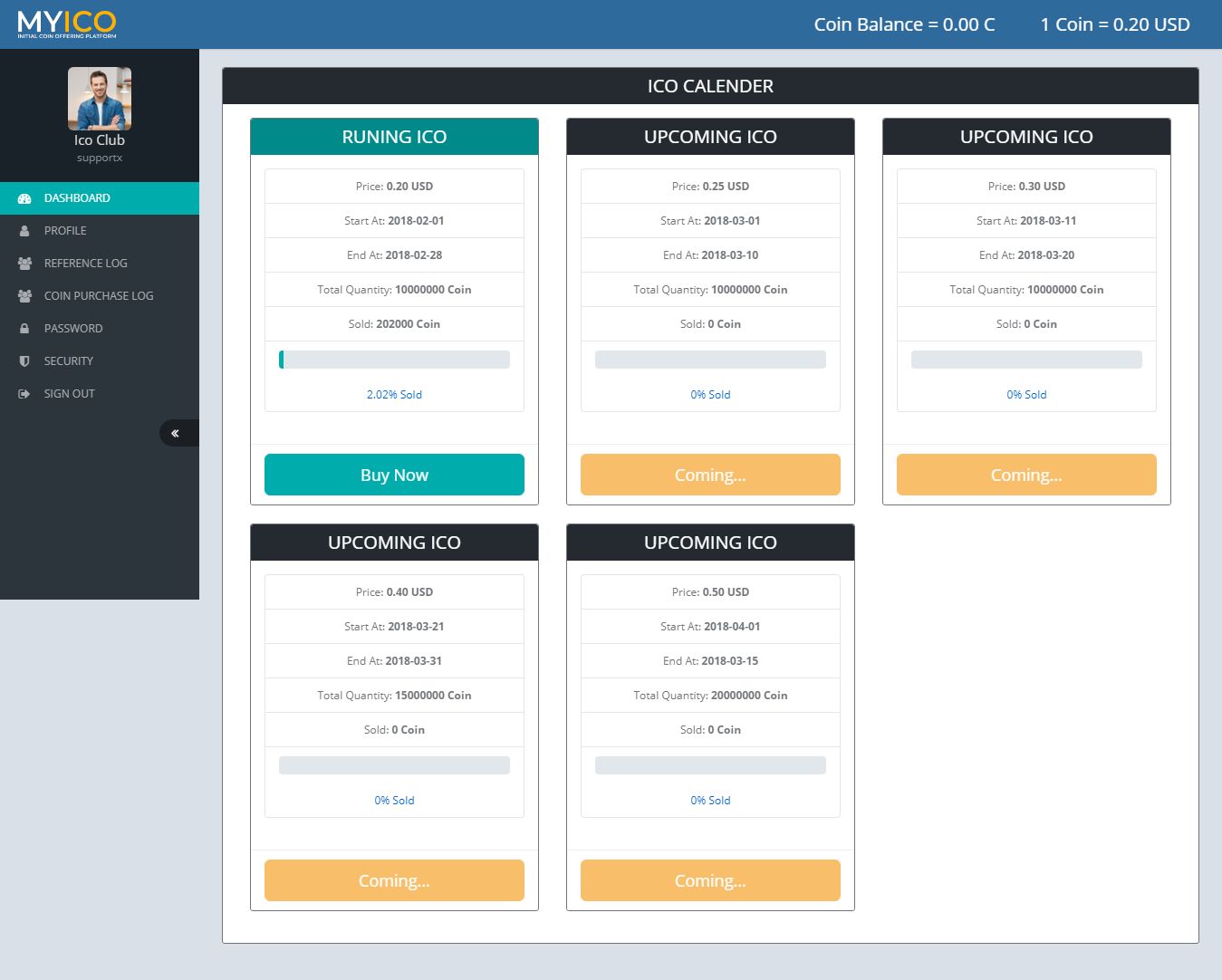Click the Profile user icon
Viewport: 1222px width, 980px height.
click(24, 231)
